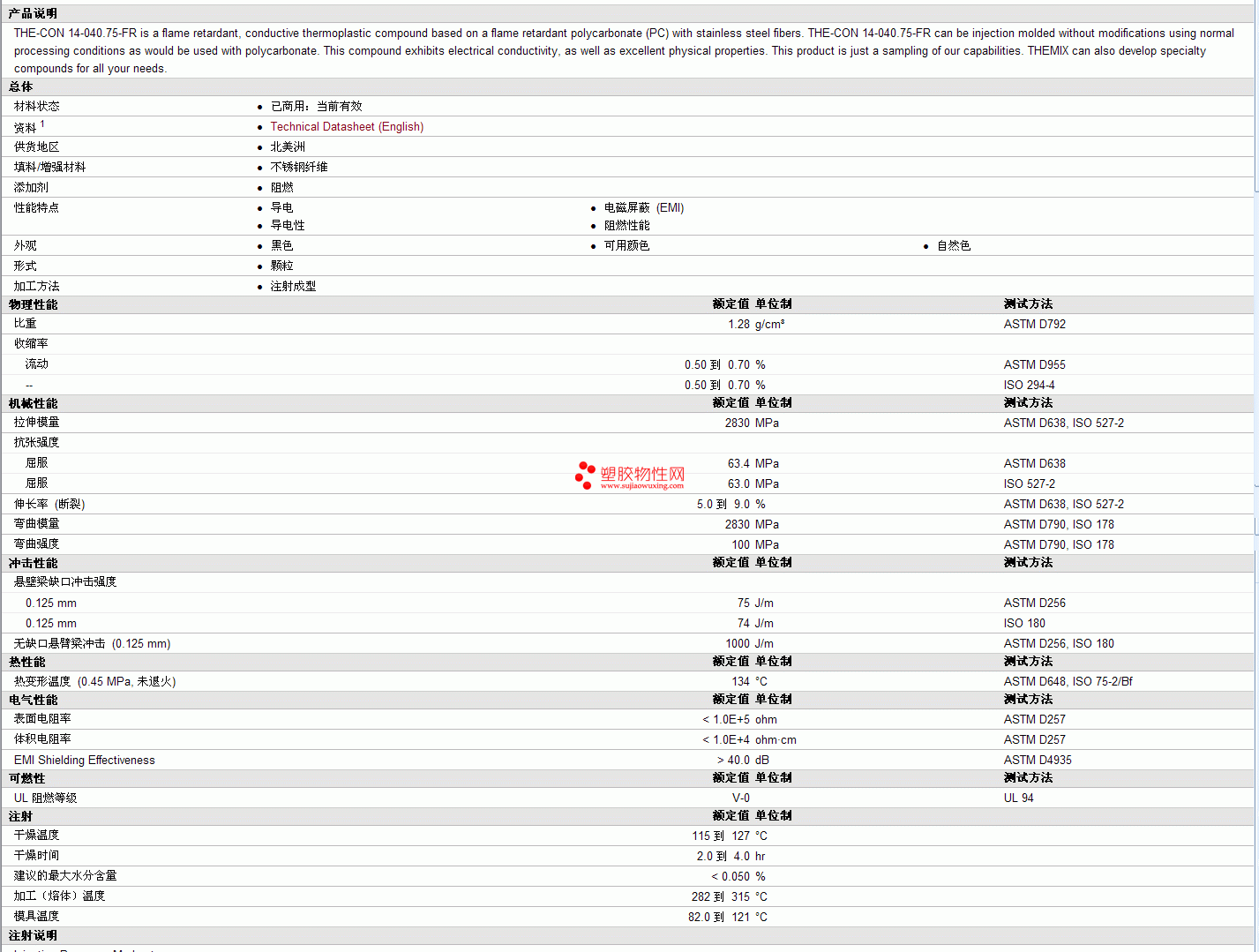Select the 表面电阻率 row label
This screenshot has width=1259, height=952.
[42, 719]
